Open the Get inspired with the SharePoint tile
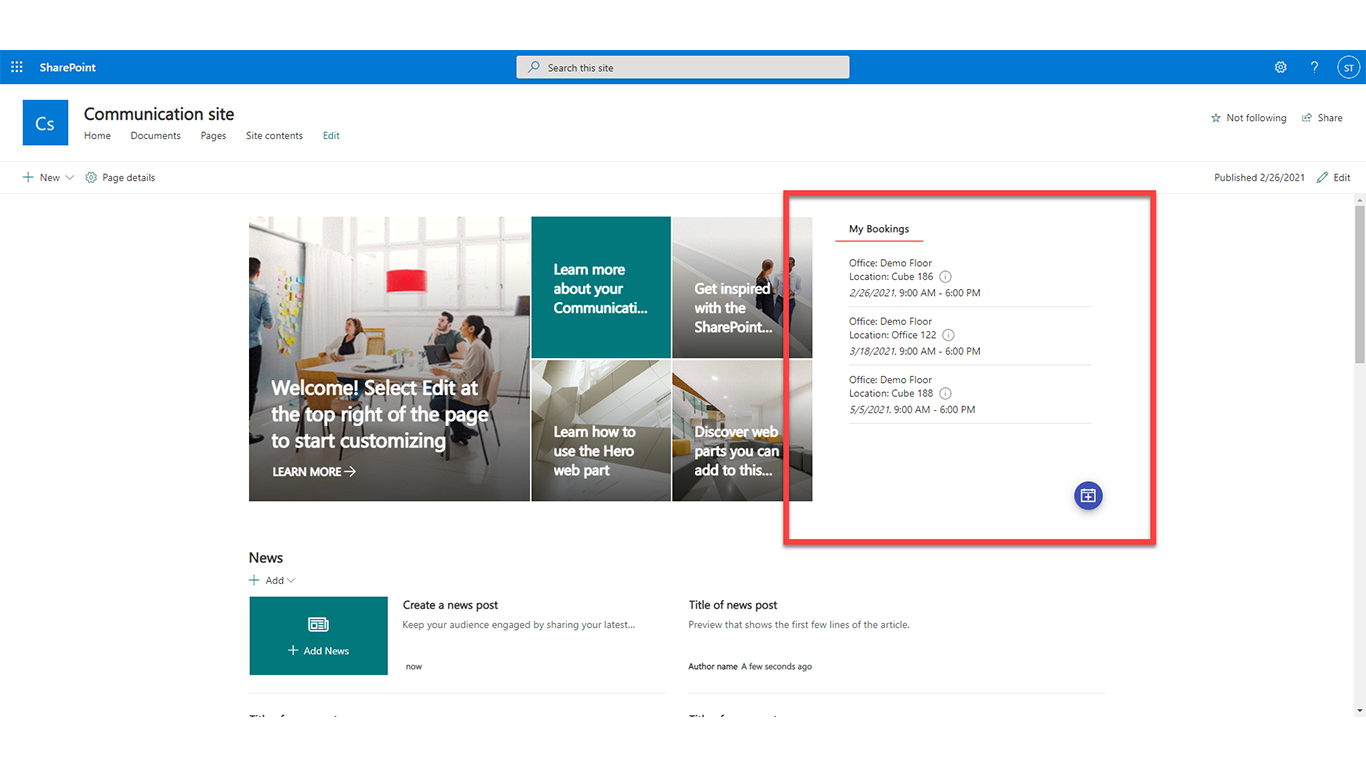 (x=742, y=287)
